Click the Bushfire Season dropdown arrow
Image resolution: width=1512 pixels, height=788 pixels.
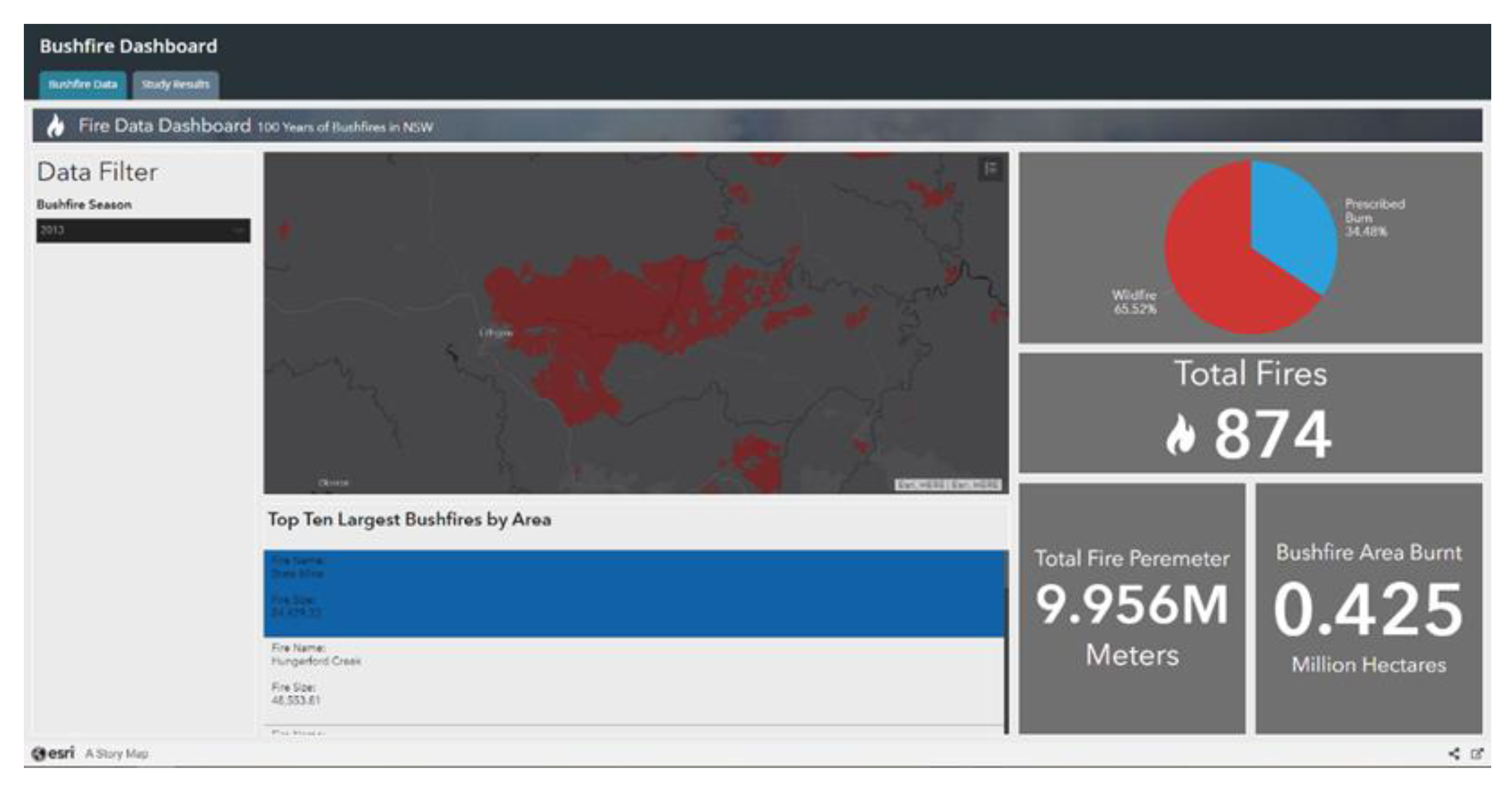click(238, 230)
